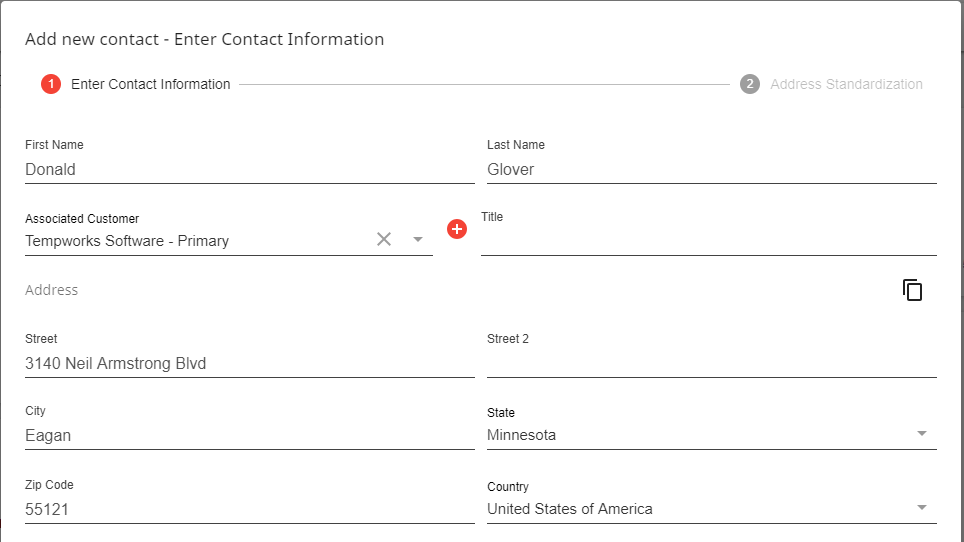Click the red plus add customer icon
Image resolution: width=964 pixels, height=542 pixels.
(457, 229)
